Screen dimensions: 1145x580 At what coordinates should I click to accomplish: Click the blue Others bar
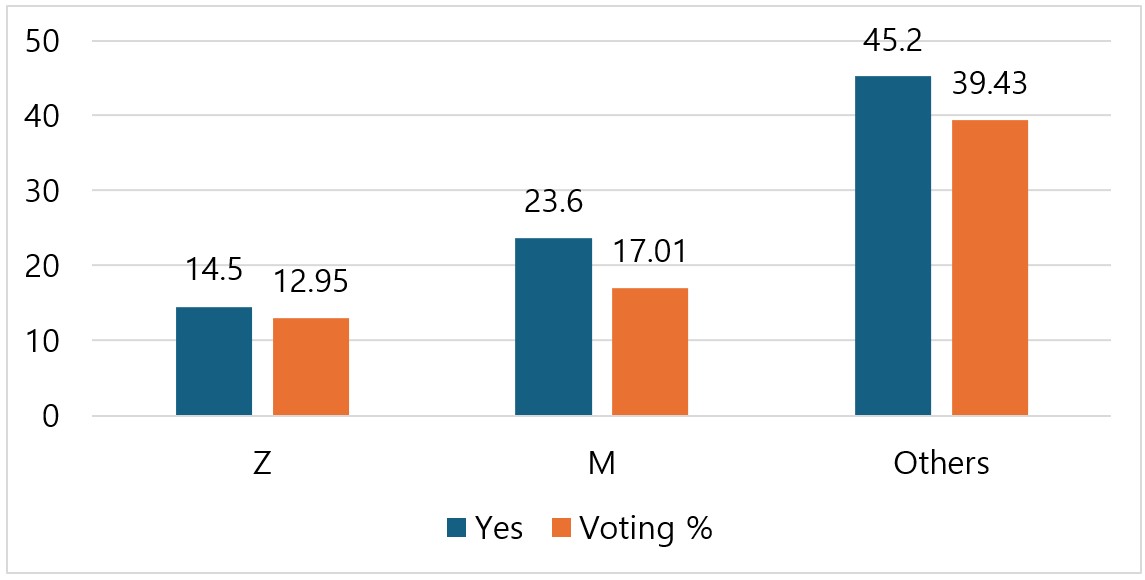893,246
